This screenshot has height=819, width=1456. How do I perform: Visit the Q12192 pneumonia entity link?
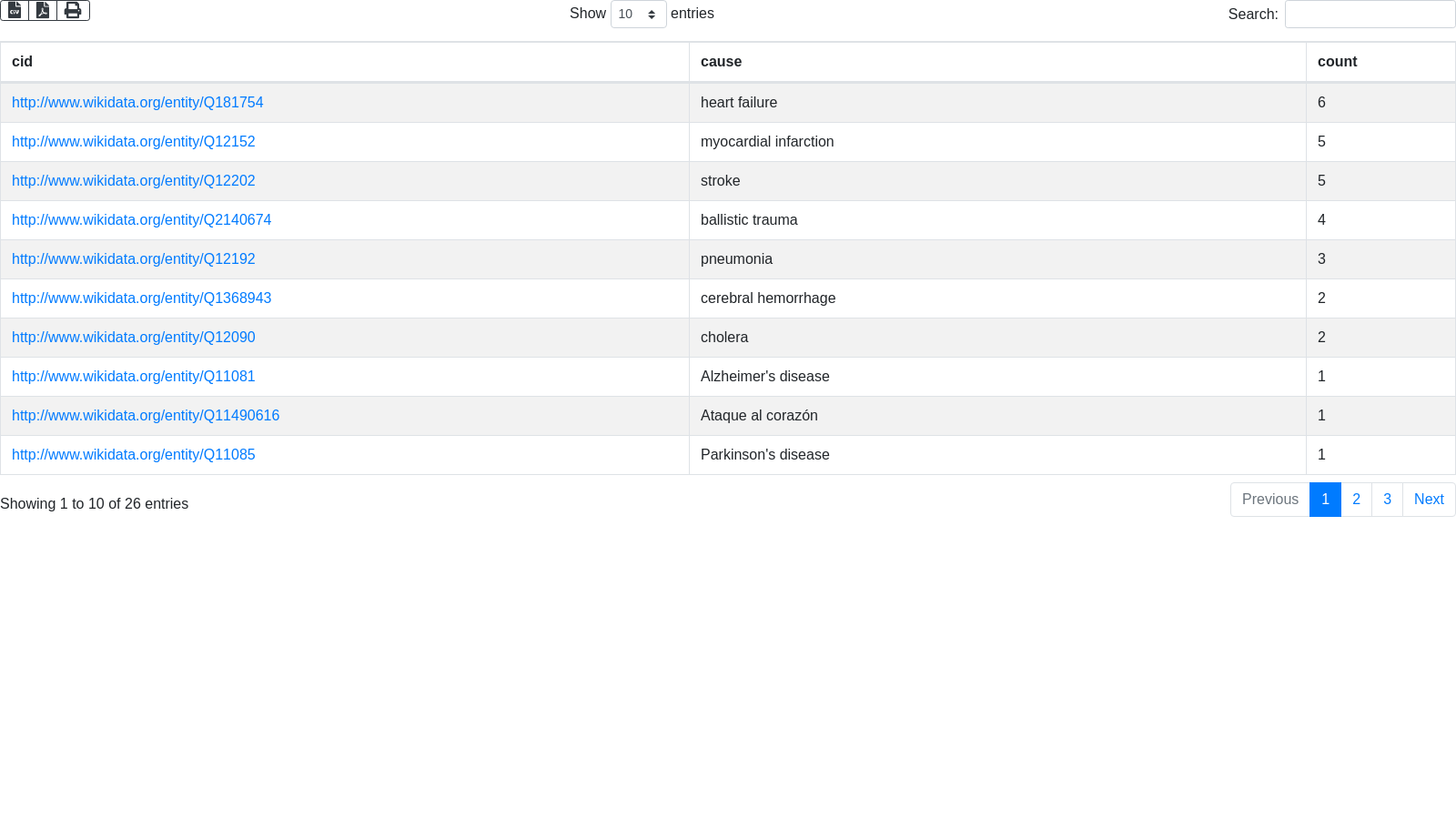[x=134, y=259]
